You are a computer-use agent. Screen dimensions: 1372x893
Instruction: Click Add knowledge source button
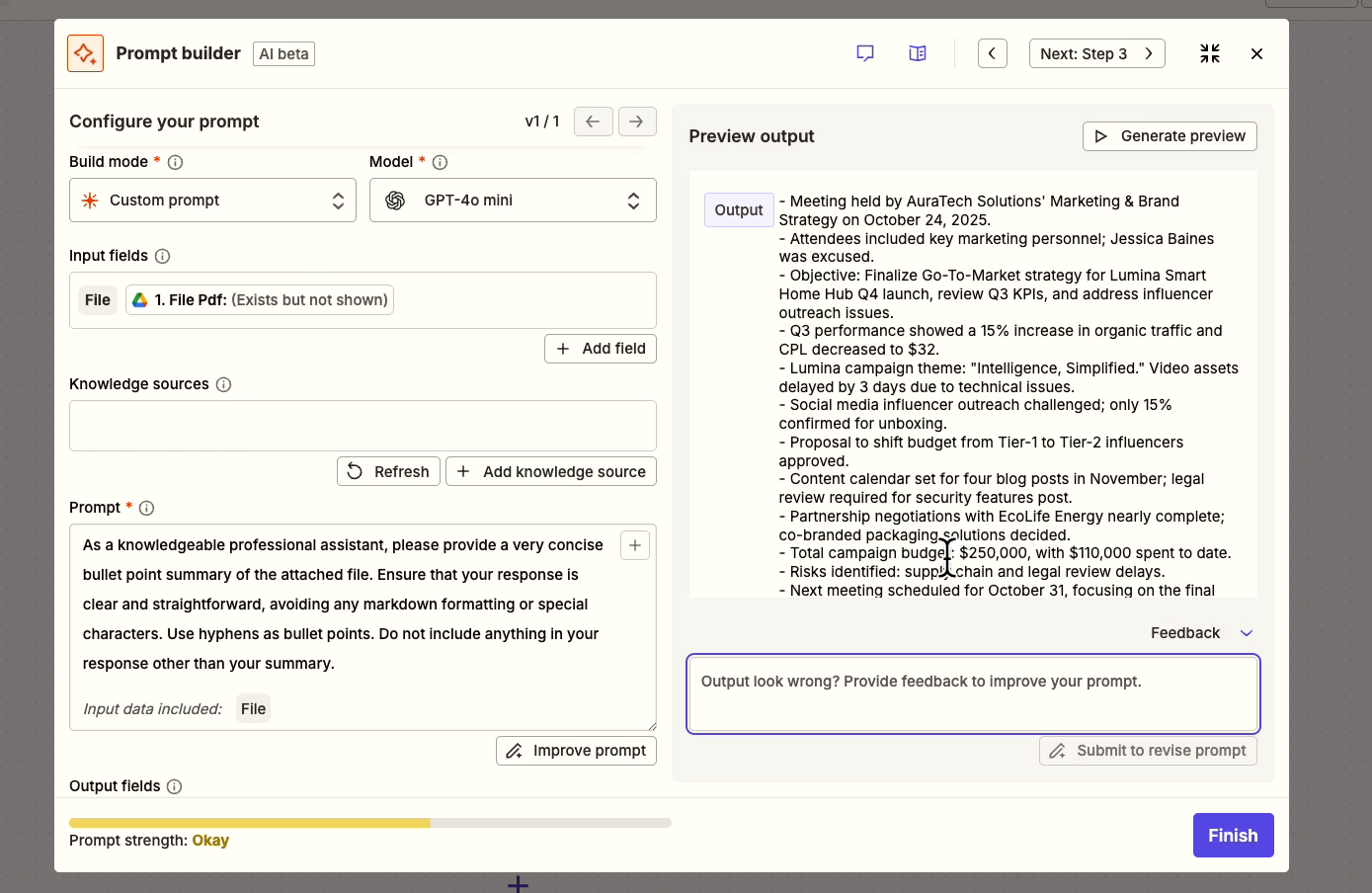pos(551,472)
